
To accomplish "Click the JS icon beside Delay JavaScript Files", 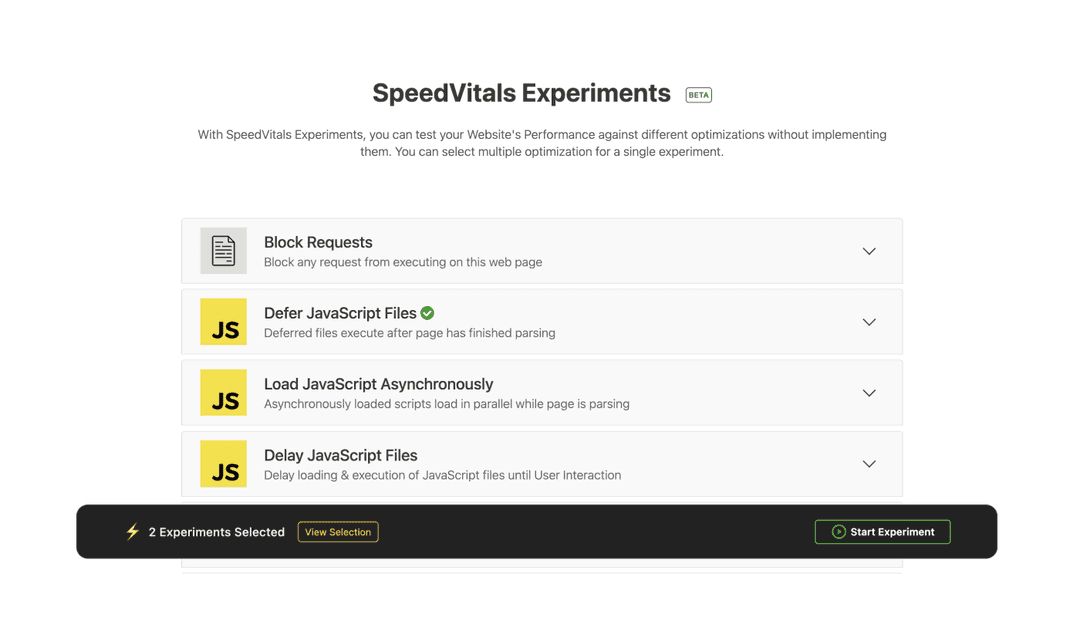I will [x=222, y=464].
